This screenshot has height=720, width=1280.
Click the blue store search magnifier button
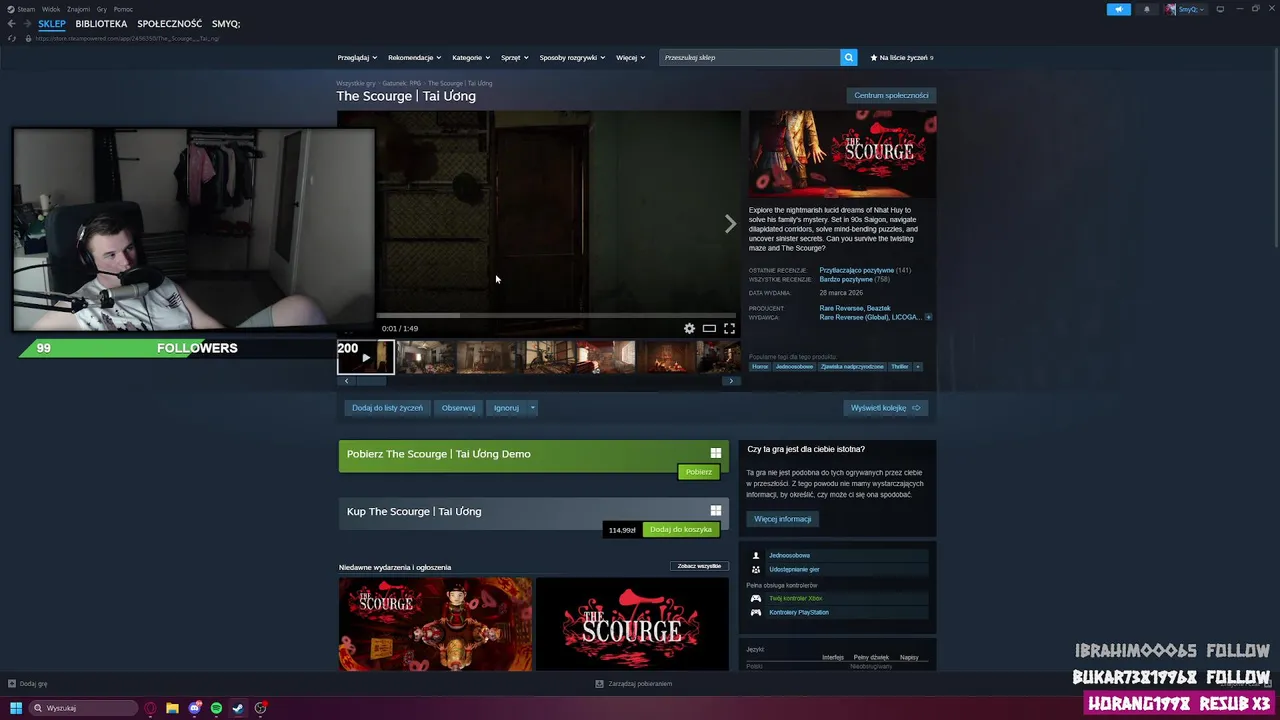[848, 57]
